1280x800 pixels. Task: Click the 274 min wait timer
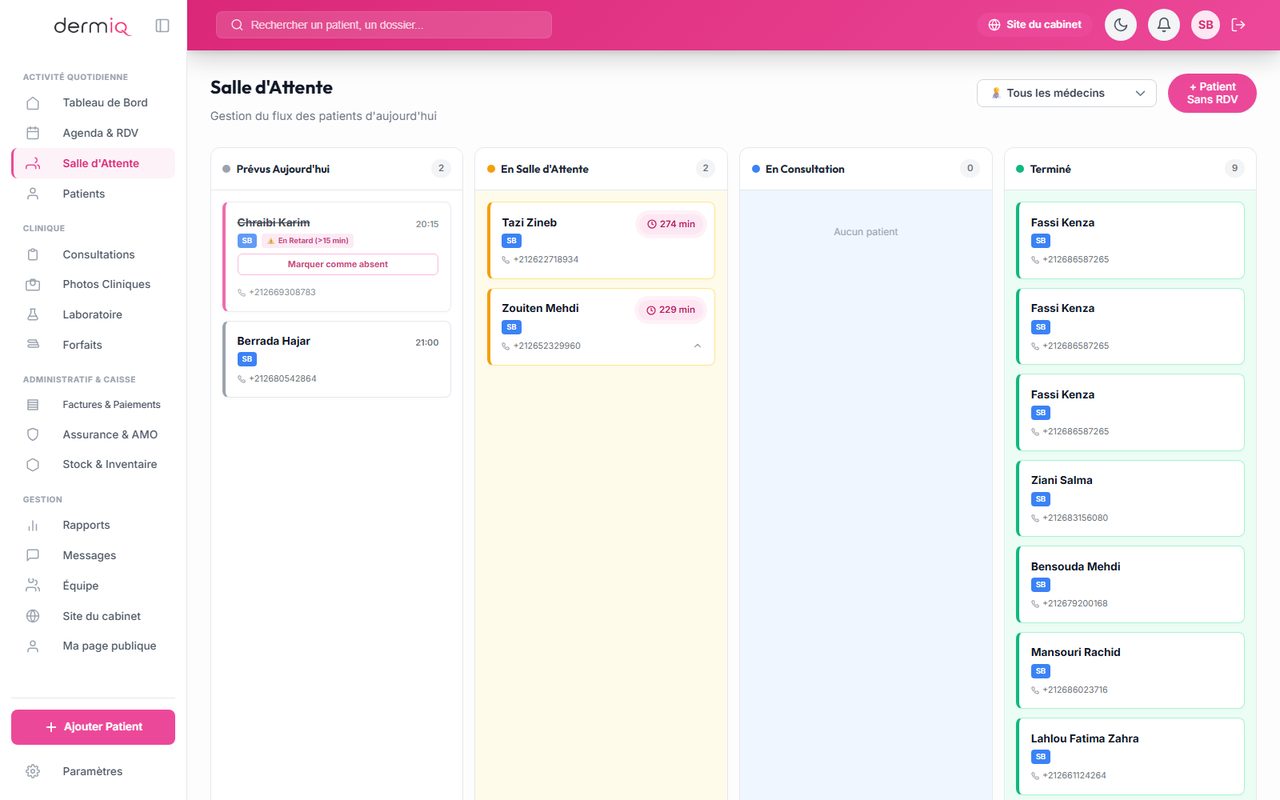pos(671,224)
